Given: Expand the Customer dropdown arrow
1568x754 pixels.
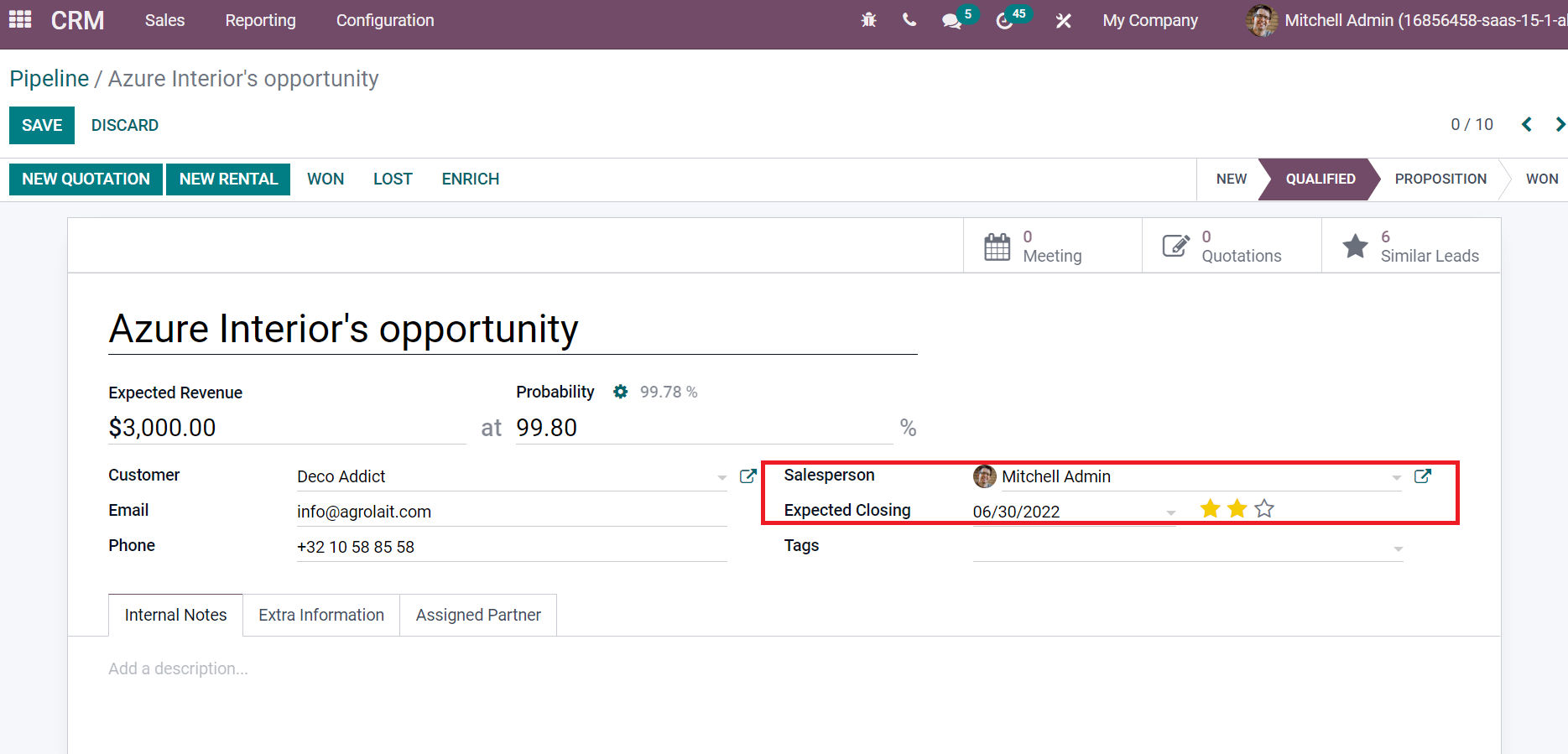Looking at the screenshot, I should 721,478.
